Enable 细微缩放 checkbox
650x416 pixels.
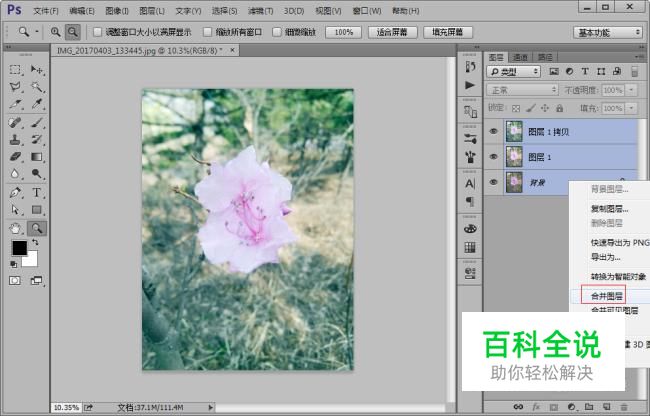click(277, 32)
